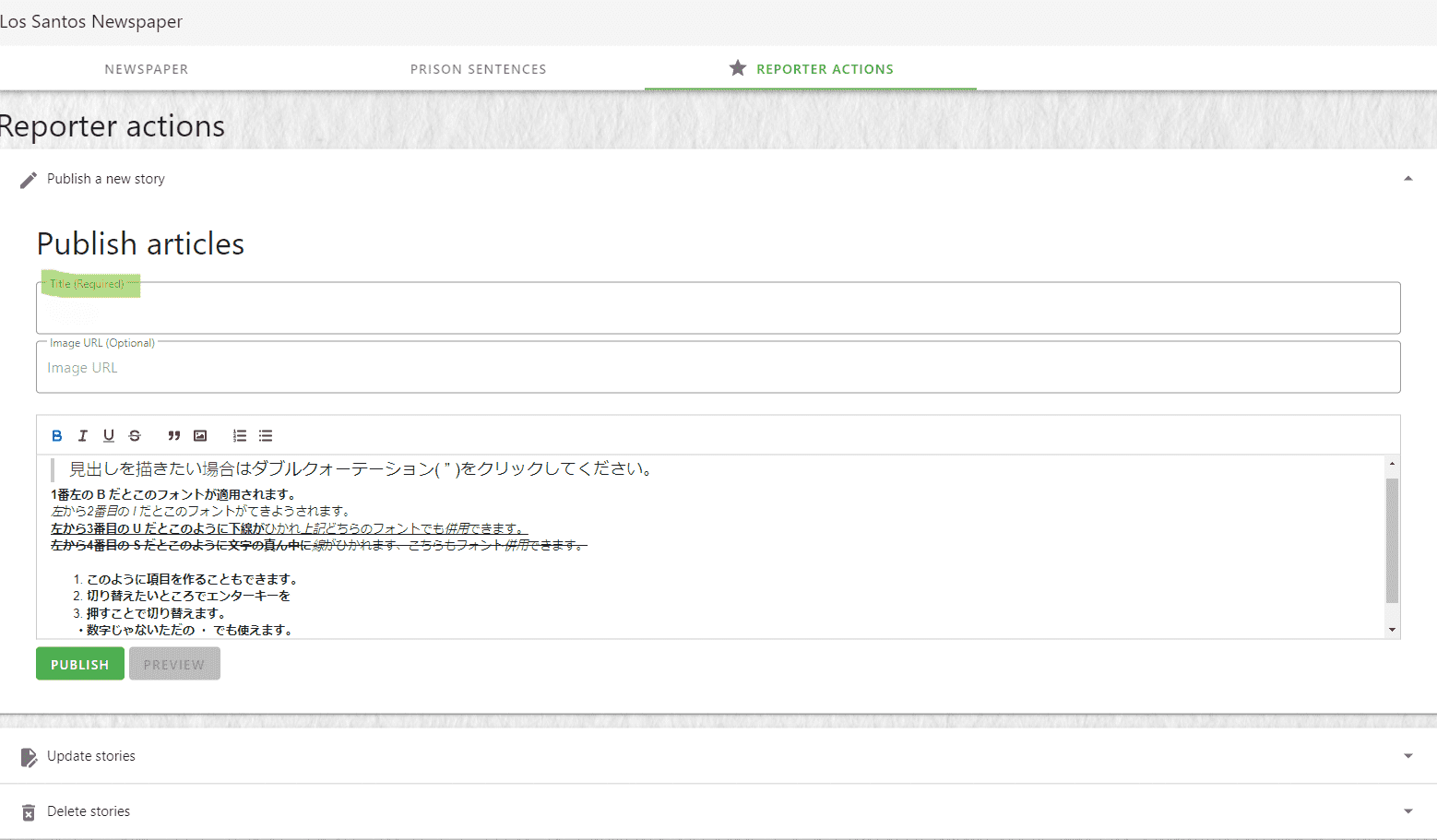Expand the Delete stories panel arrow
Screen dimensions: 1437x840
click(1408, 811)
